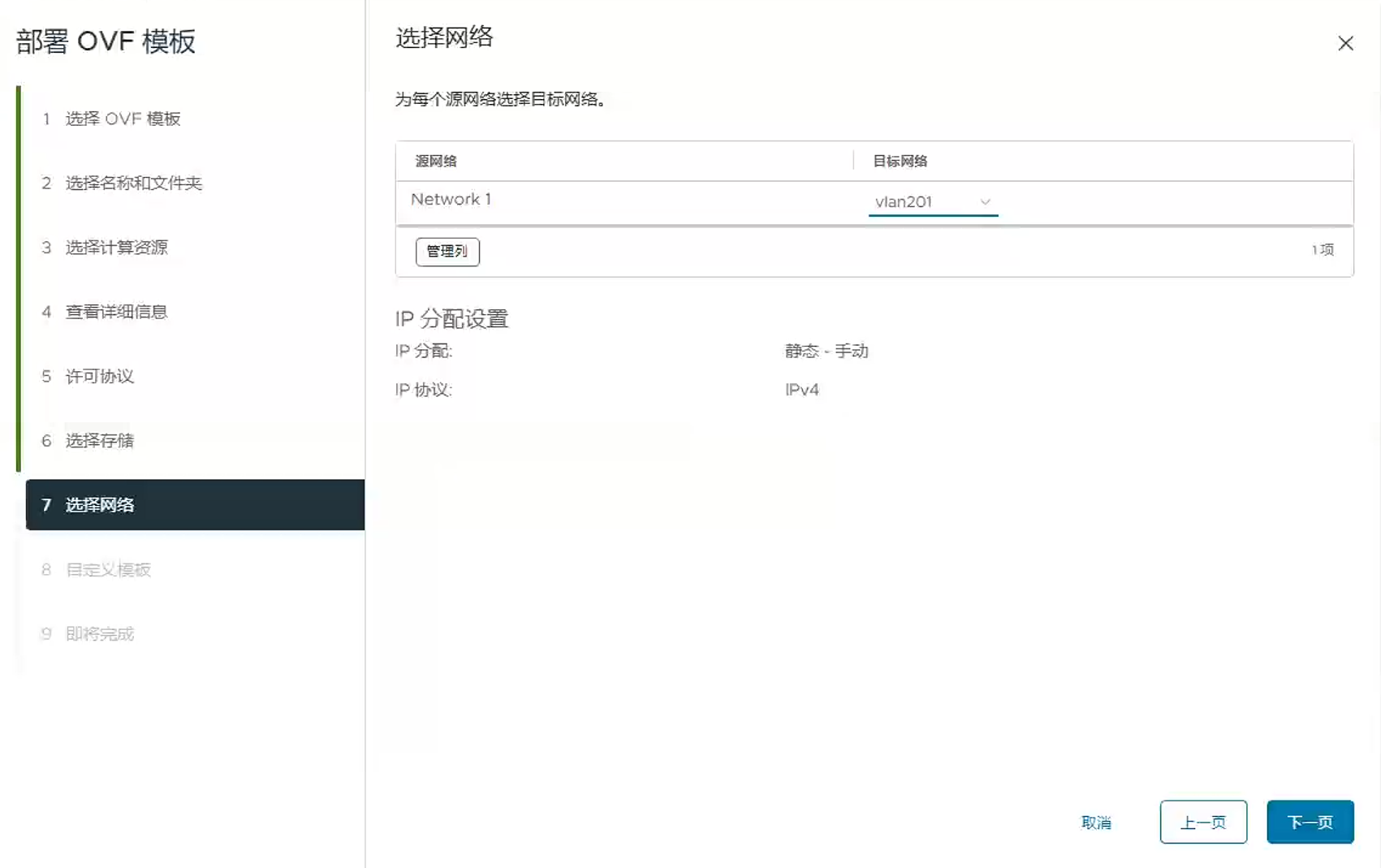Select current step 7 选择网络
Screen dimensions: 1381x868
pos(99,505)
